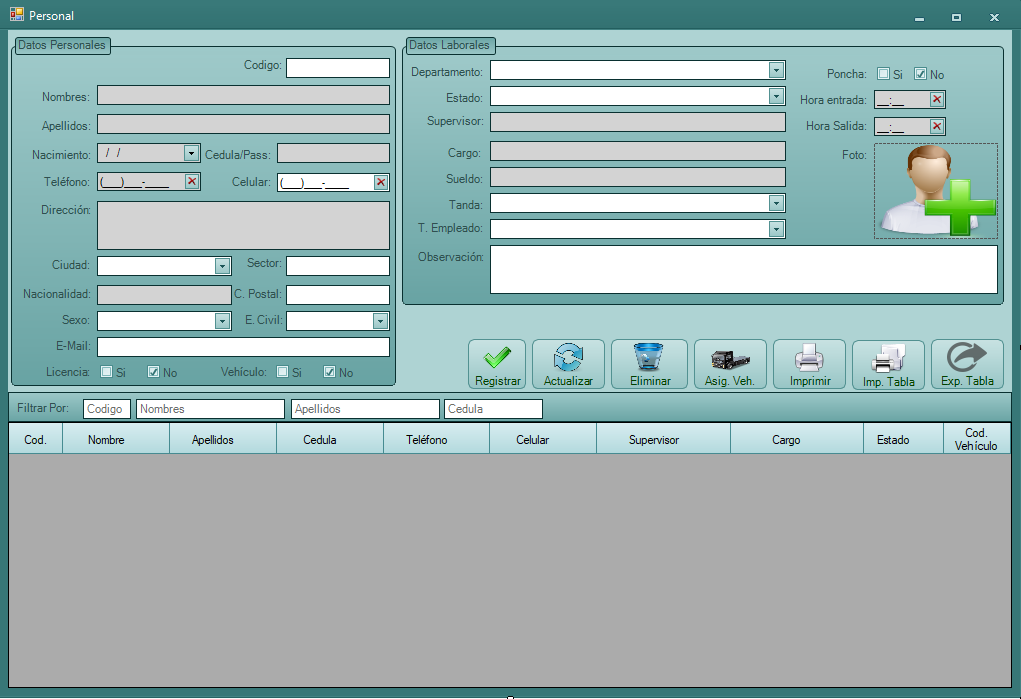Expand the T. Empleado dropdown
Image resolution: width=1021 pixels, height=699 pixels.
click(x=776, y=229)
